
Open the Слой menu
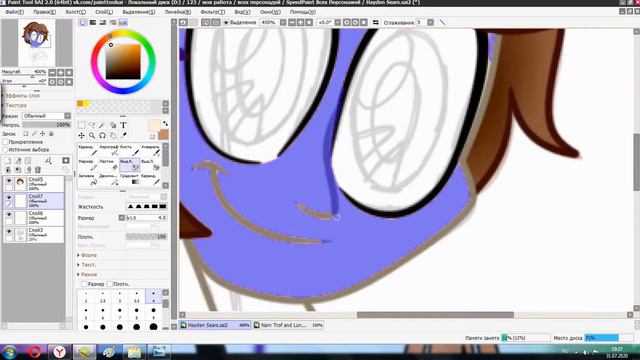pos(104,12)
